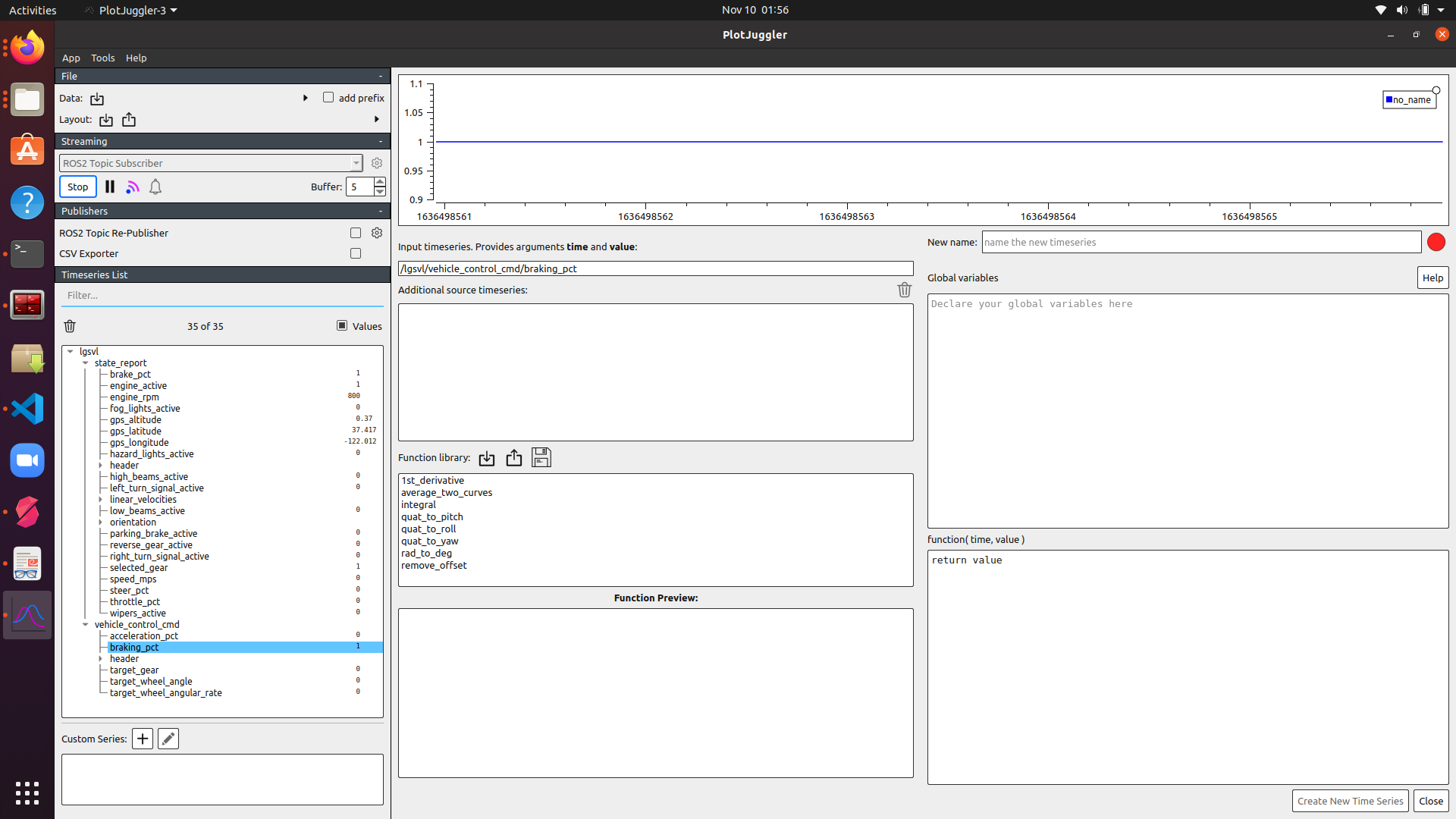Open the Activities overview
1456x819 pixels.
tap(33, 10)
